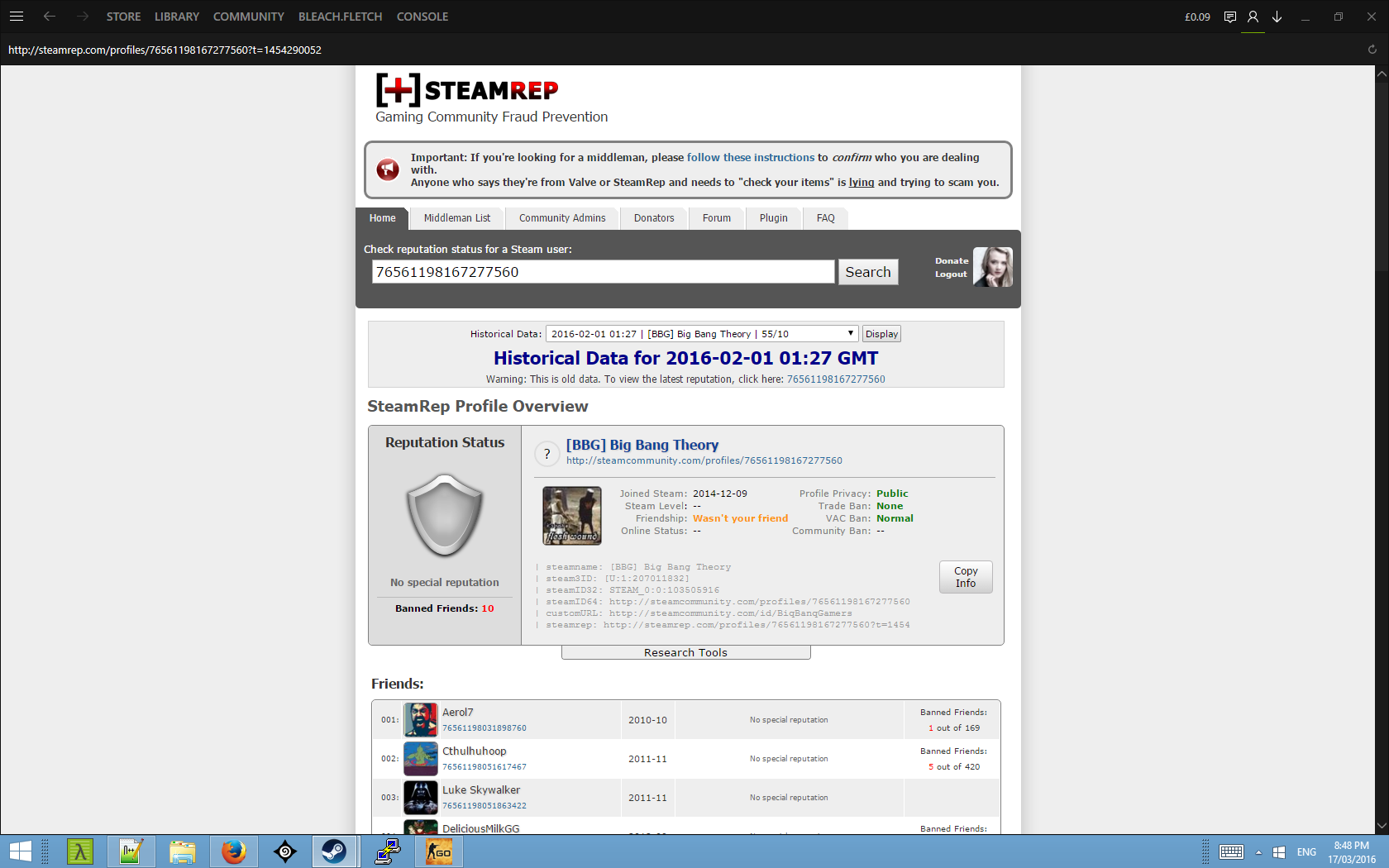The height and width of the screenshot is (868, 1389).
Task: Reload the page with the refresh icon
Action: 1372,50
